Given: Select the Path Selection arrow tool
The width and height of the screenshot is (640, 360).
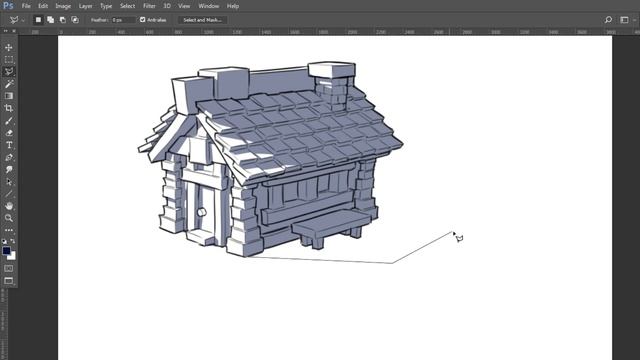Looking at the screenshot, I should (9, 182).
